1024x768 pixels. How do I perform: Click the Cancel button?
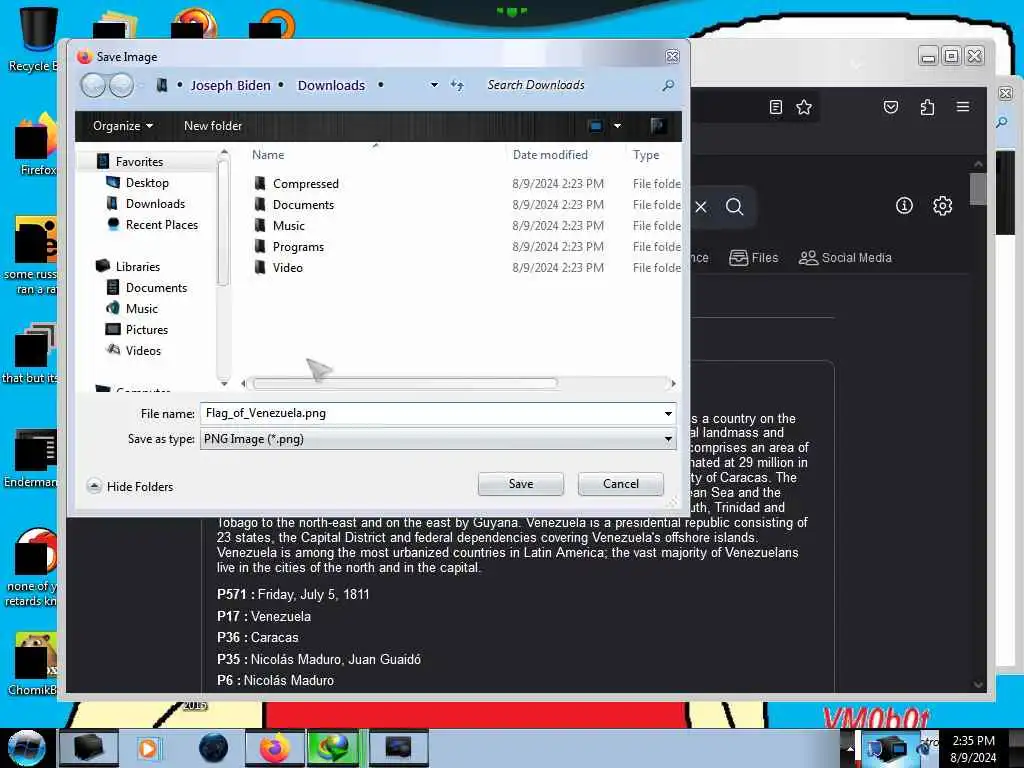coord(620,484)
